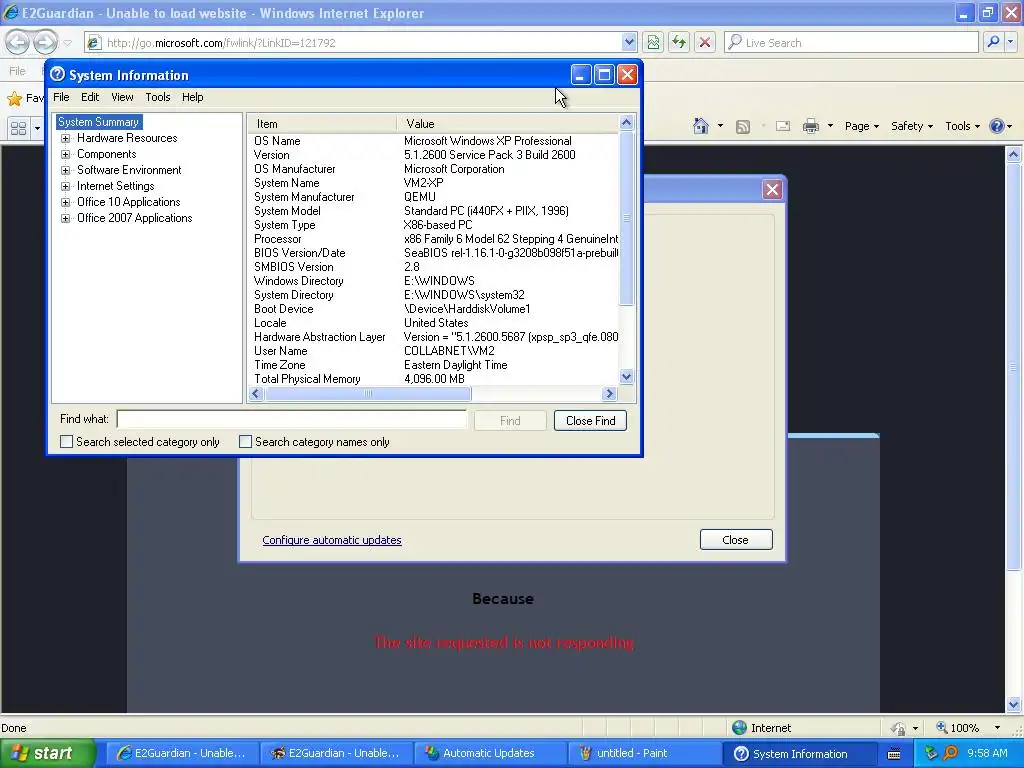
Task: Select the 'Total Physical Memory' row
Action: point(434,379)
